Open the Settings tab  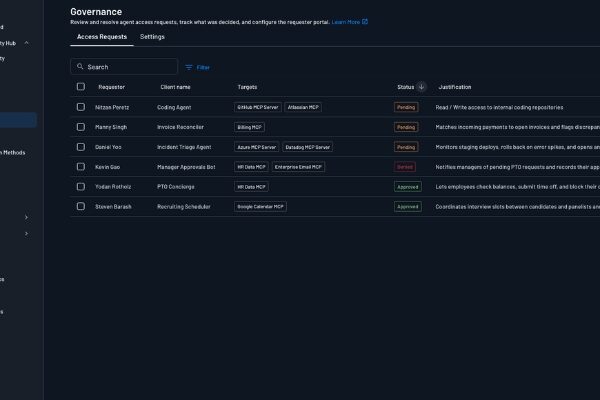coord(152,37)
